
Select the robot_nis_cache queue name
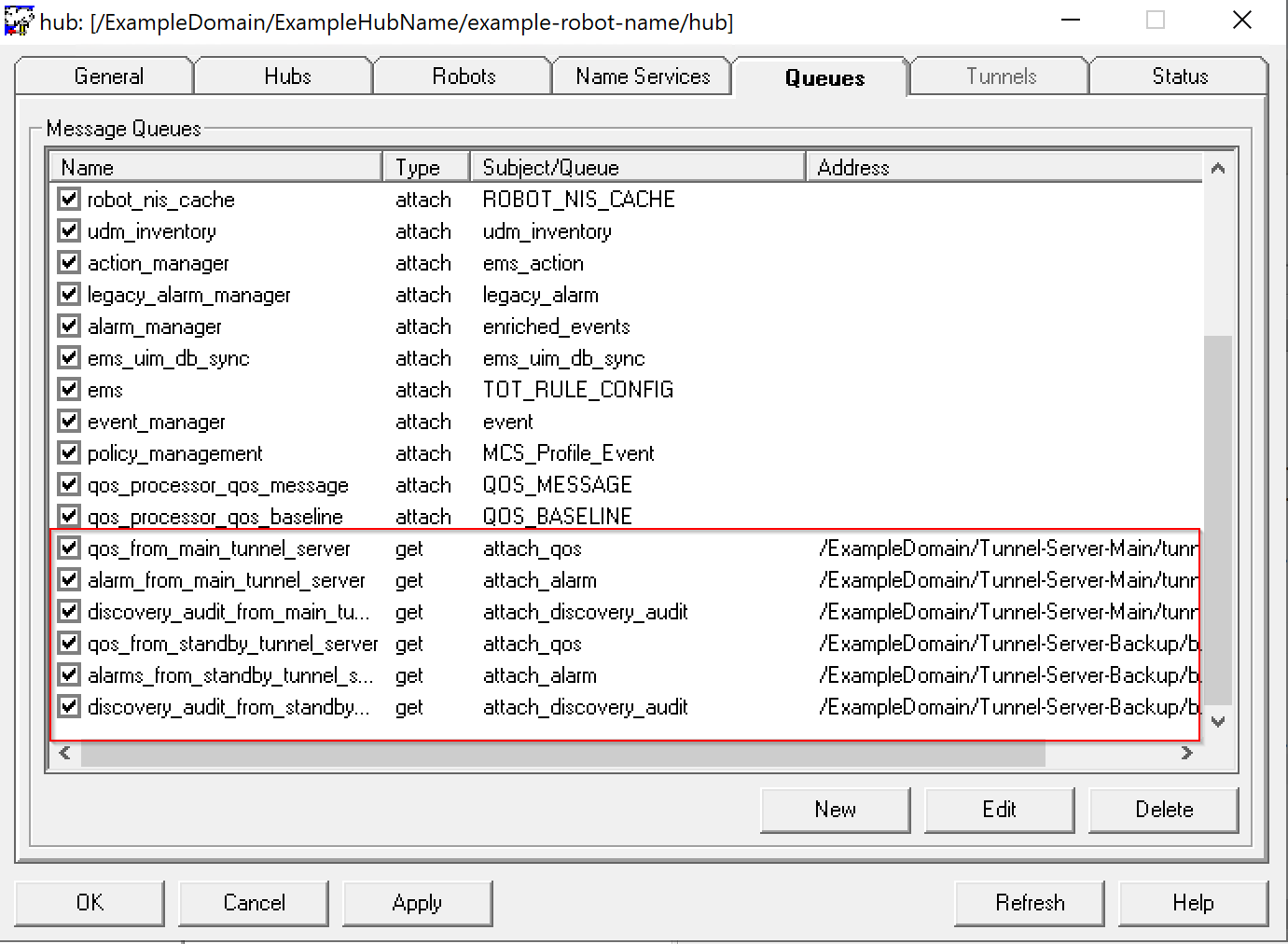tap(160, 199)
